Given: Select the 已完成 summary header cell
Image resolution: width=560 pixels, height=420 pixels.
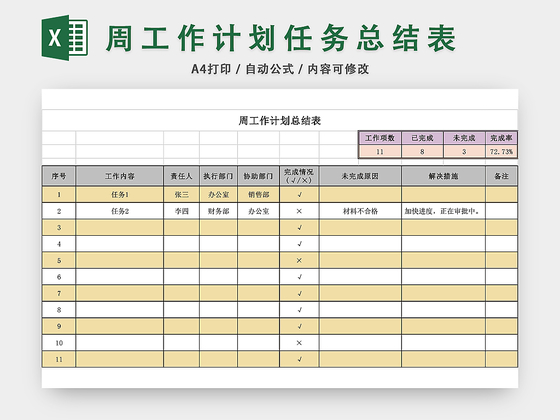Looking at the screenshot, I should tap(422, 138).
